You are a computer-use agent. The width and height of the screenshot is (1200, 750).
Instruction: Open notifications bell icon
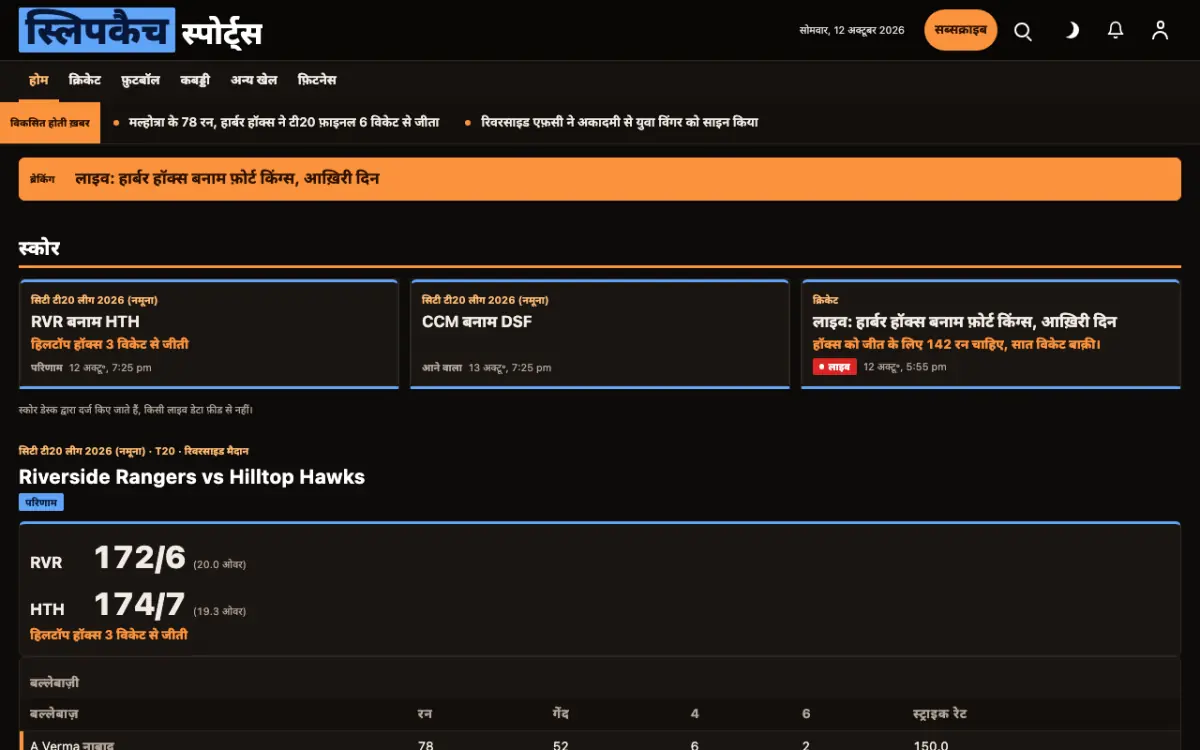point(1116,31)
